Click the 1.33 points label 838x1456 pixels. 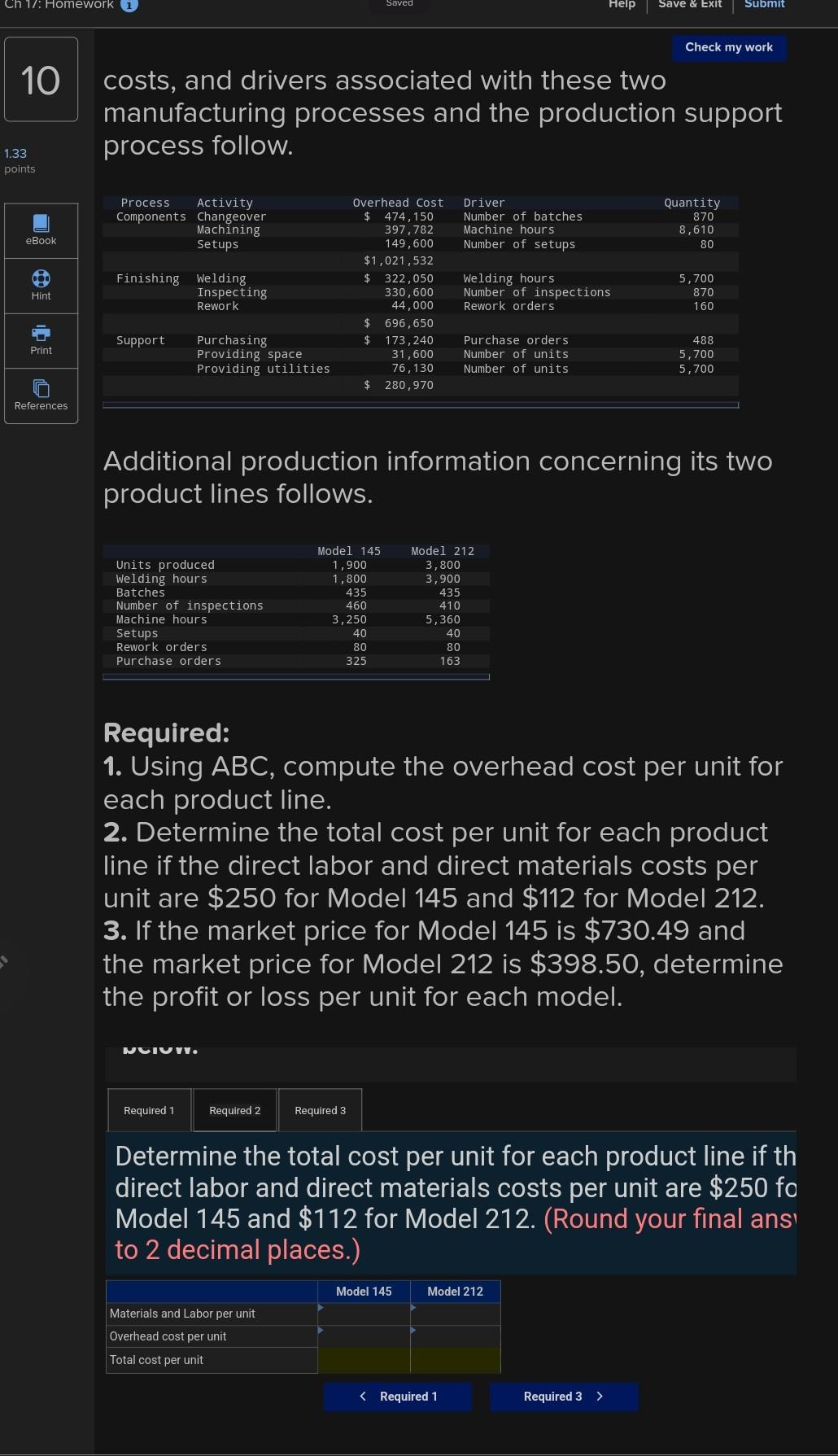[20, 160]
